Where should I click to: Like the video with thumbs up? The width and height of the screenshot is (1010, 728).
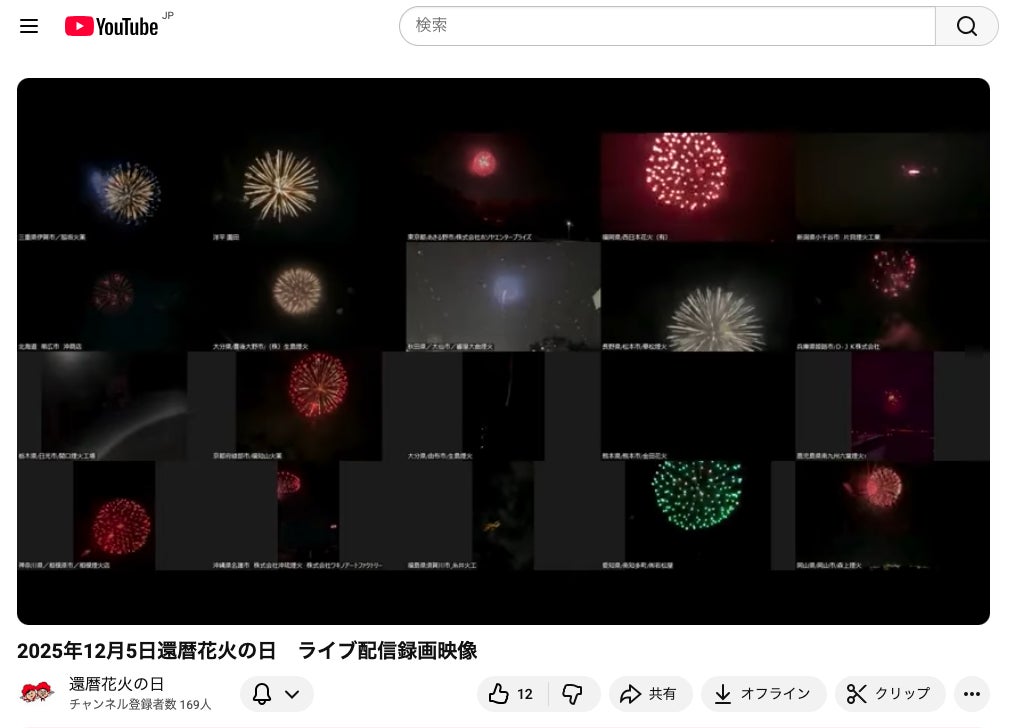click(x=510, y=694)
